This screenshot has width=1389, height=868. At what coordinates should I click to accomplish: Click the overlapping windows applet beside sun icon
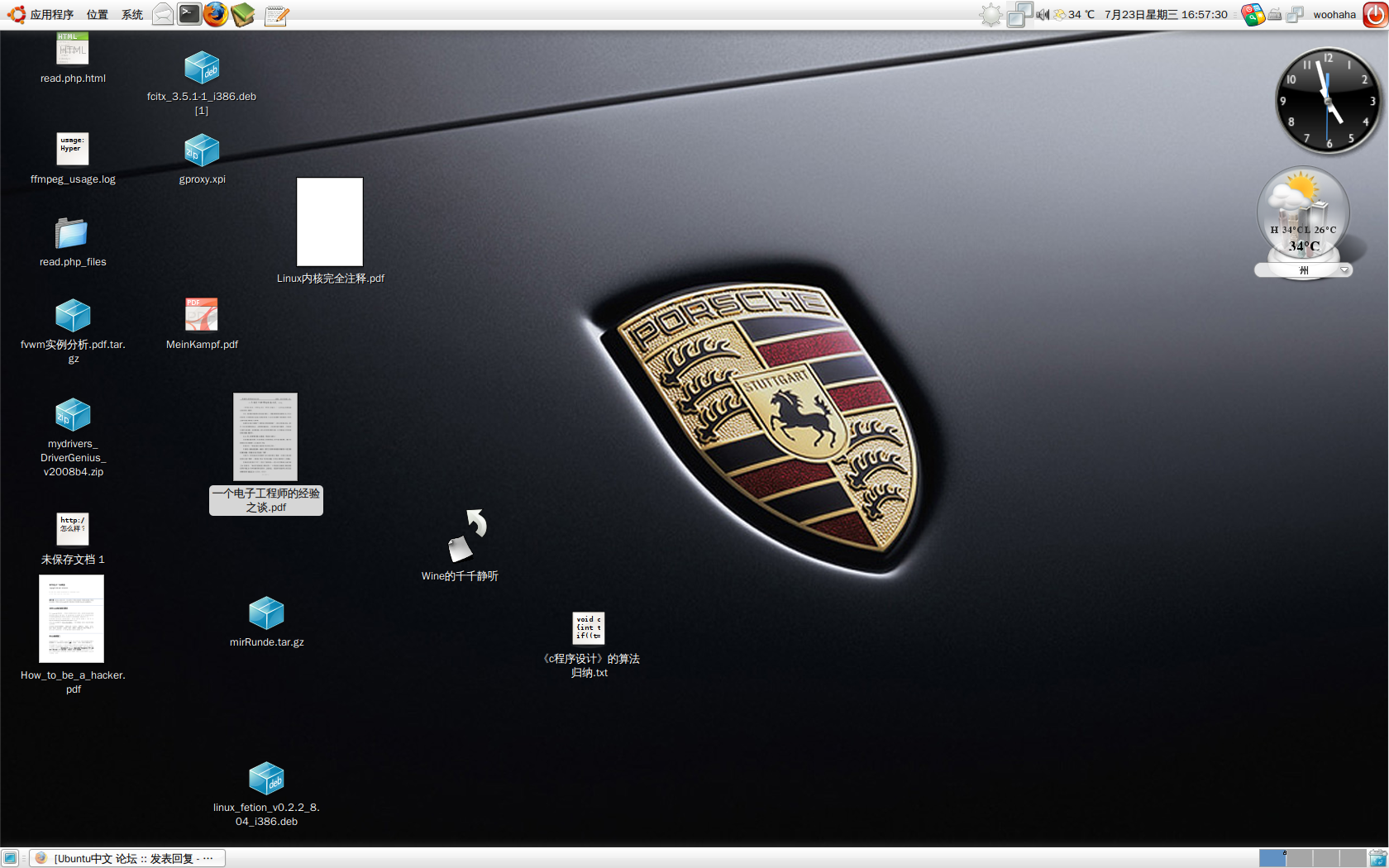[1020, 14]
